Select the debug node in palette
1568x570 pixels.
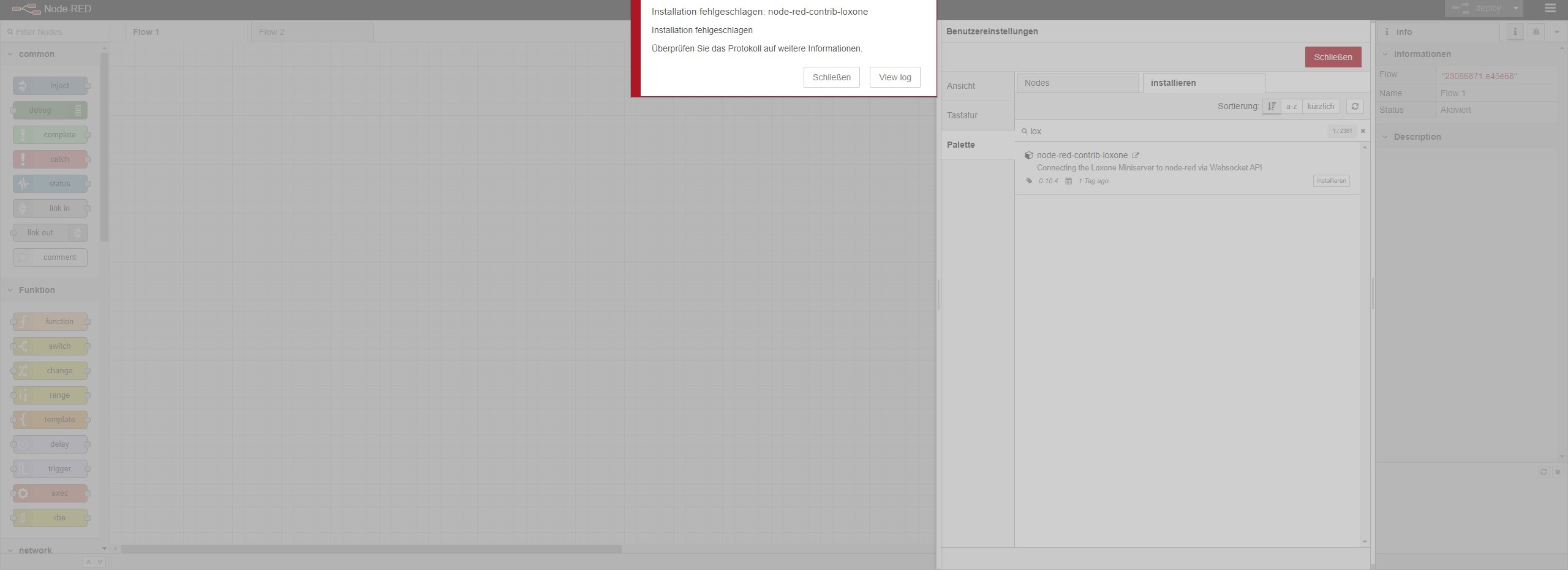point(50,110)
